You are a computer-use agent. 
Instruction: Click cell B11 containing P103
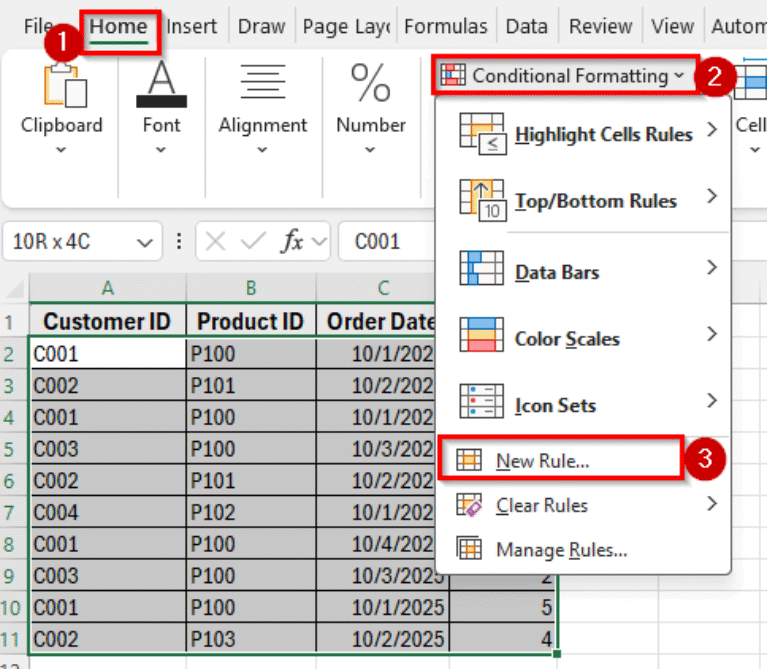(x=251, y=639)
